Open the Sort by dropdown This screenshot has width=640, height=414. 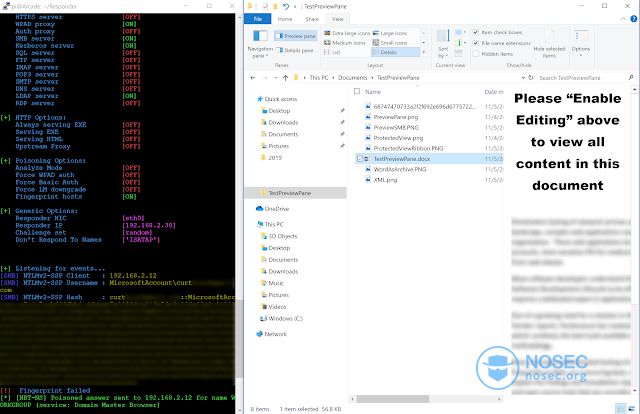[x=443, y=44]
